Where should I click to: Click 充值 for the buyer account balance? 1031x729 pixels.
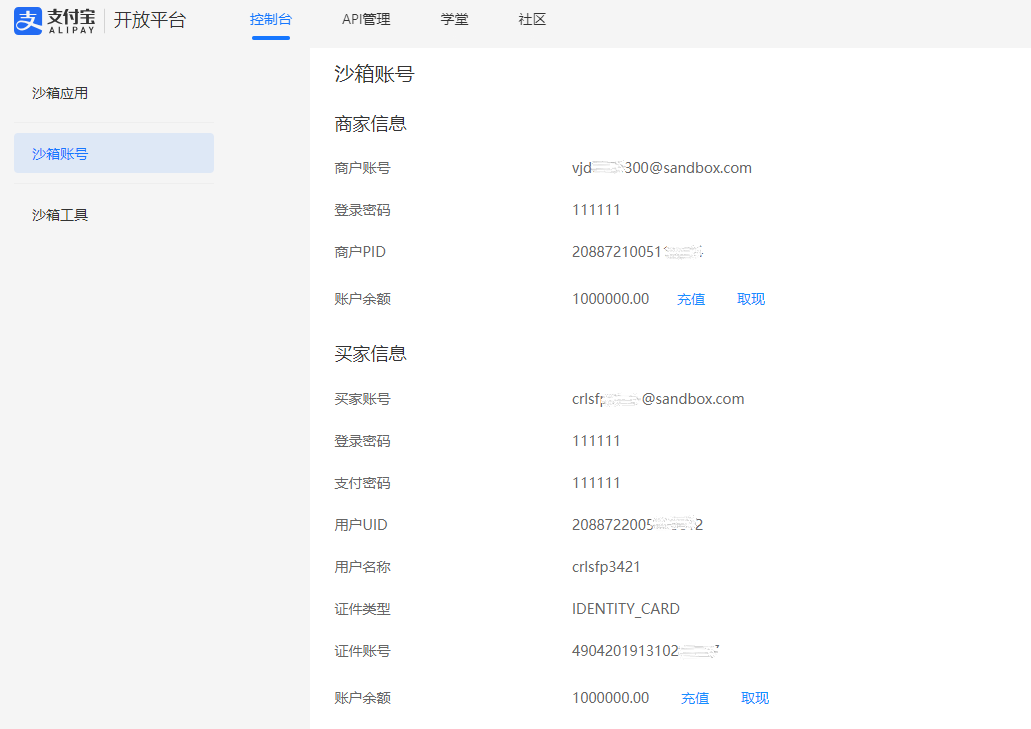point(695,698)
